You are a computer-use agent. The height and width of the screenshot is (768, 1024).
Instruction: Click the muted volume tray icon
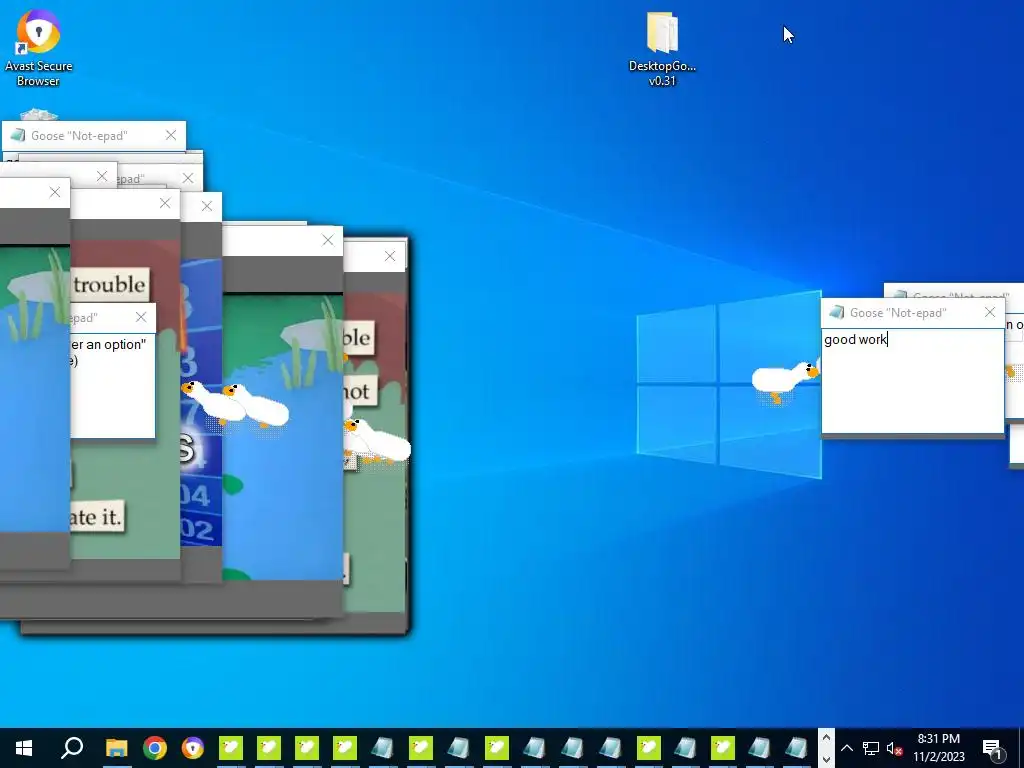(x=894, y=748)
